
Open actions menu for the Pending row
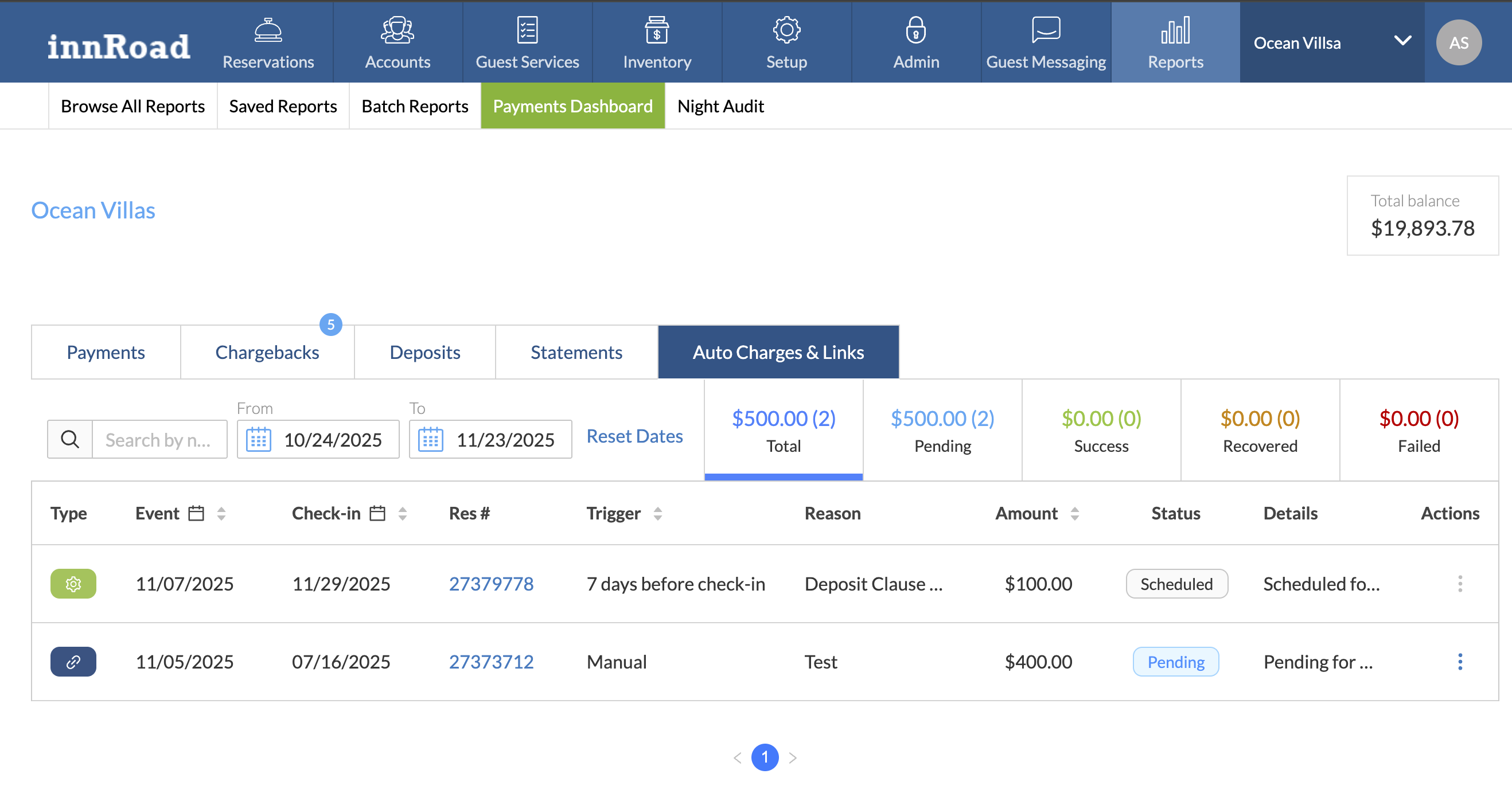pos(1460,662)
